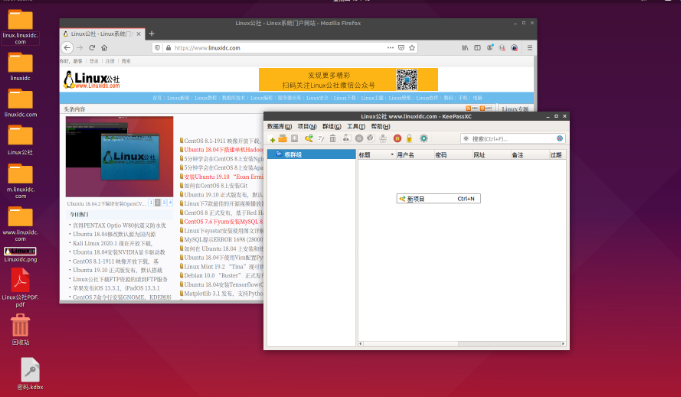Image resolution: width=681 pixels, height=397 pixels.
Task: Select the Linuxidc.png image on desktop
Action: coord(20,255)
